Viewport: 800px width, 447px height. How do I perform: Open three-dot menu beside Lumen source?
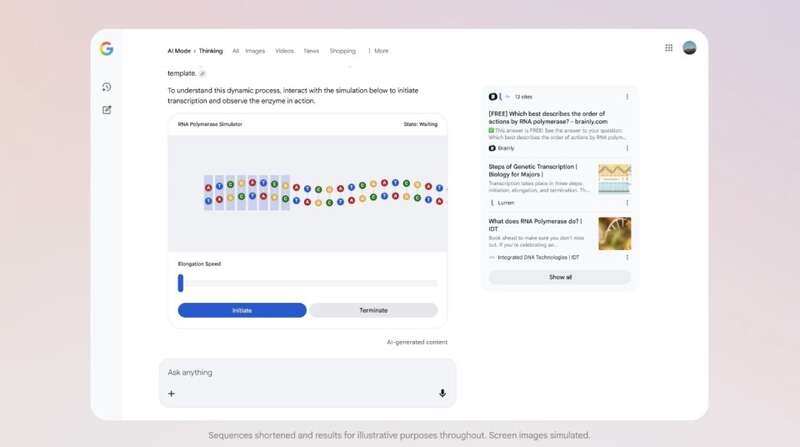pos(627,202)
